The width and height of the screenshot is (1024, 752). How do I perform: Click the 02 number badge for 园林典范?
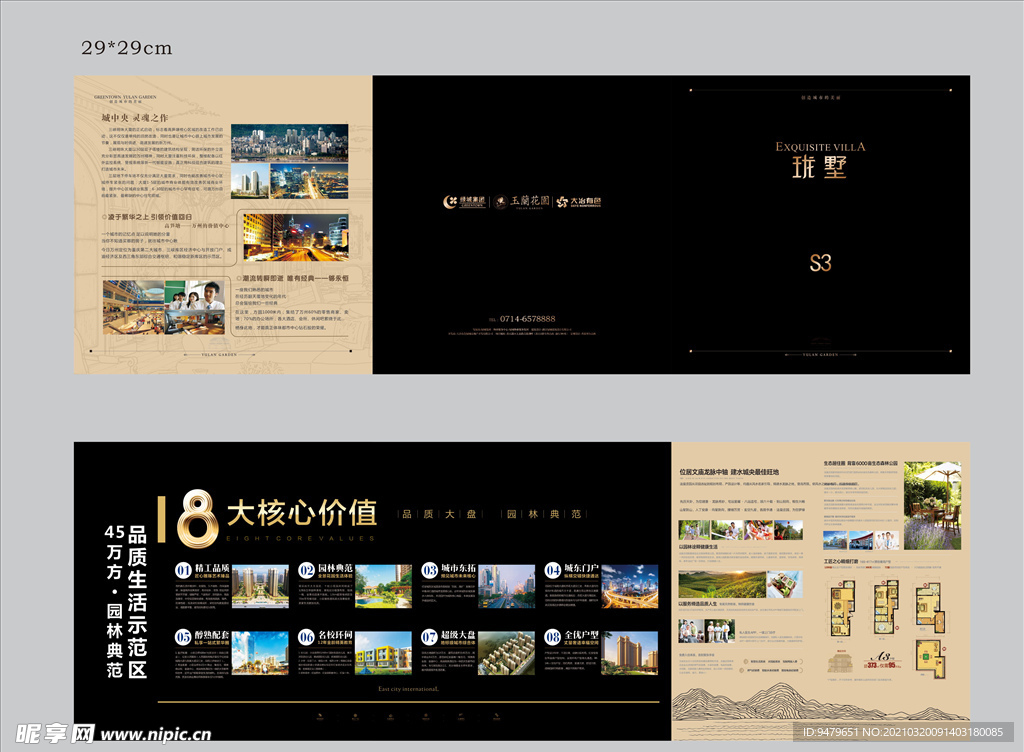point(307,571)
